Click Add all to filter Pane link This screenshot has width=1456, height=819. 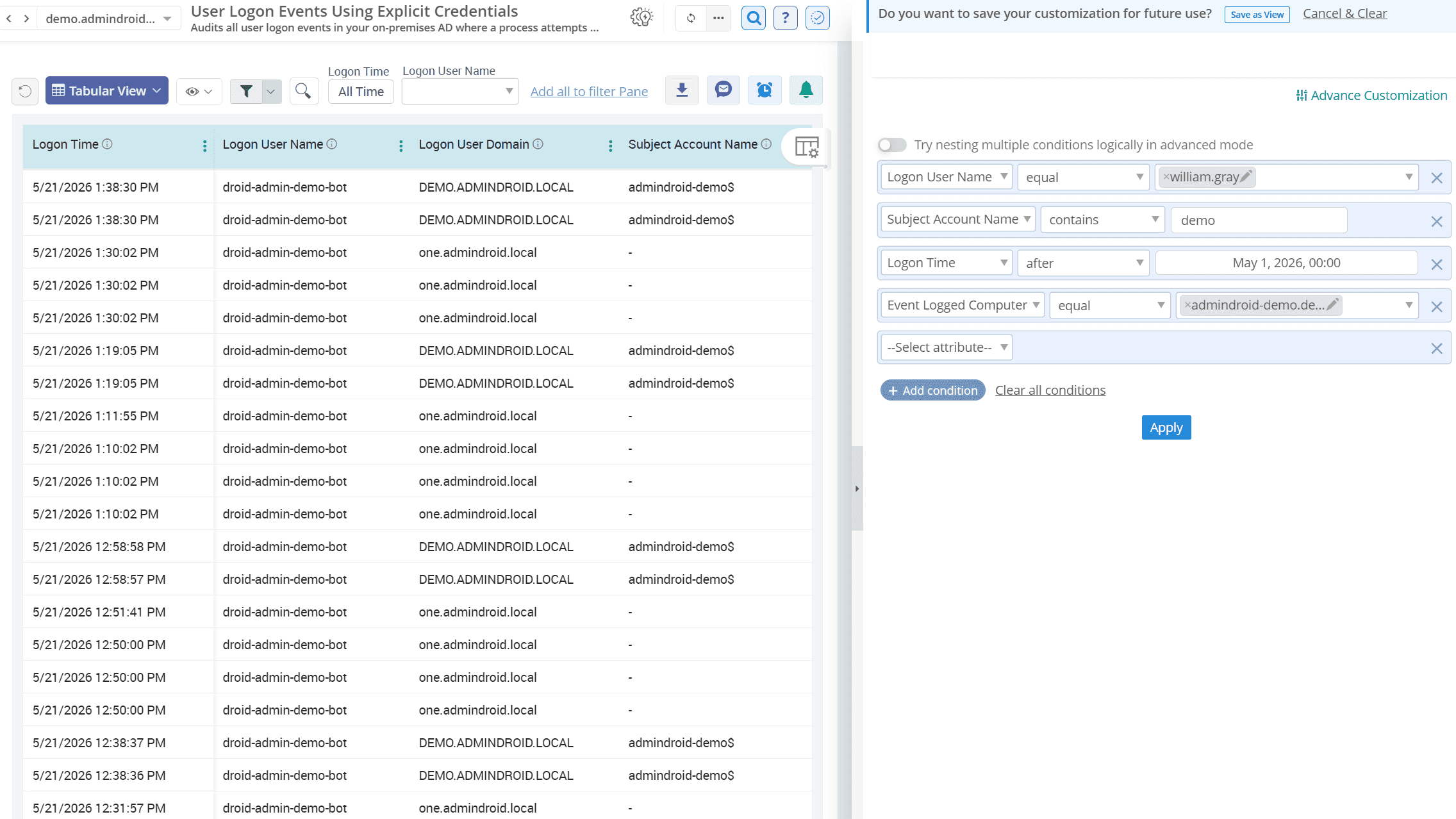point(589,92)
